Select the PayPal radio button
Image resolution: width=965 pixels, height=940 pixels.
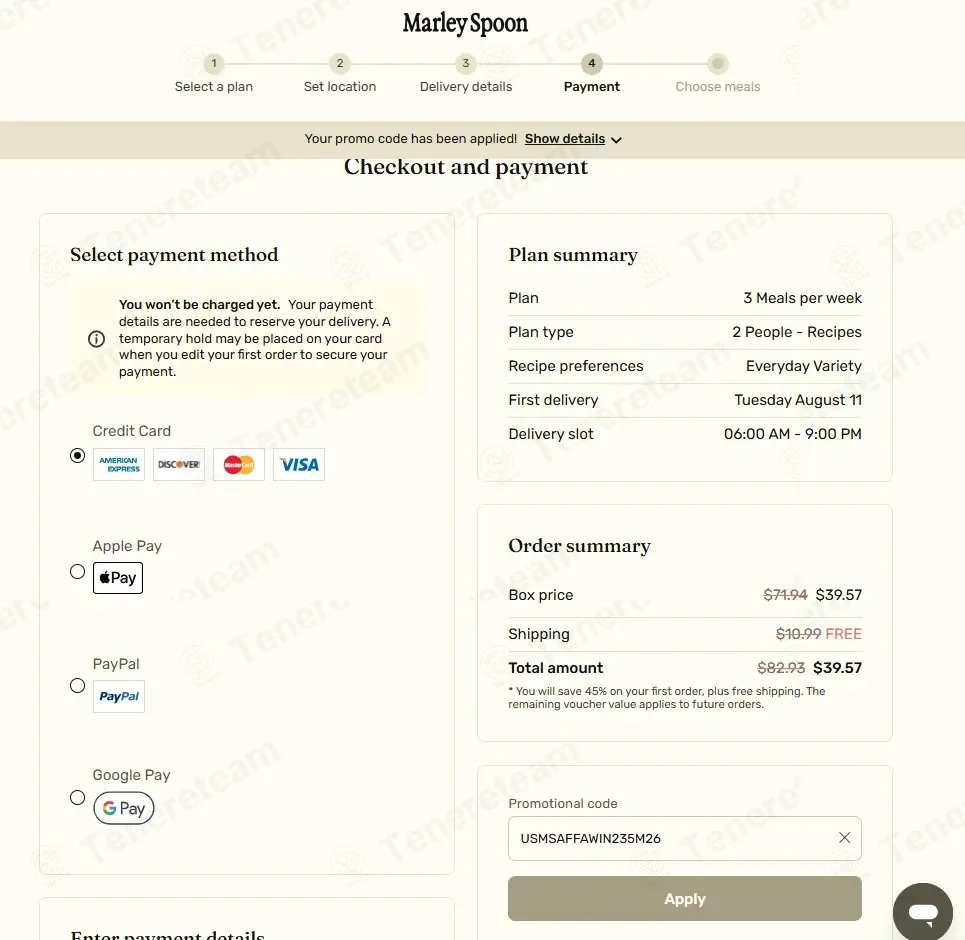coord(78,686)
